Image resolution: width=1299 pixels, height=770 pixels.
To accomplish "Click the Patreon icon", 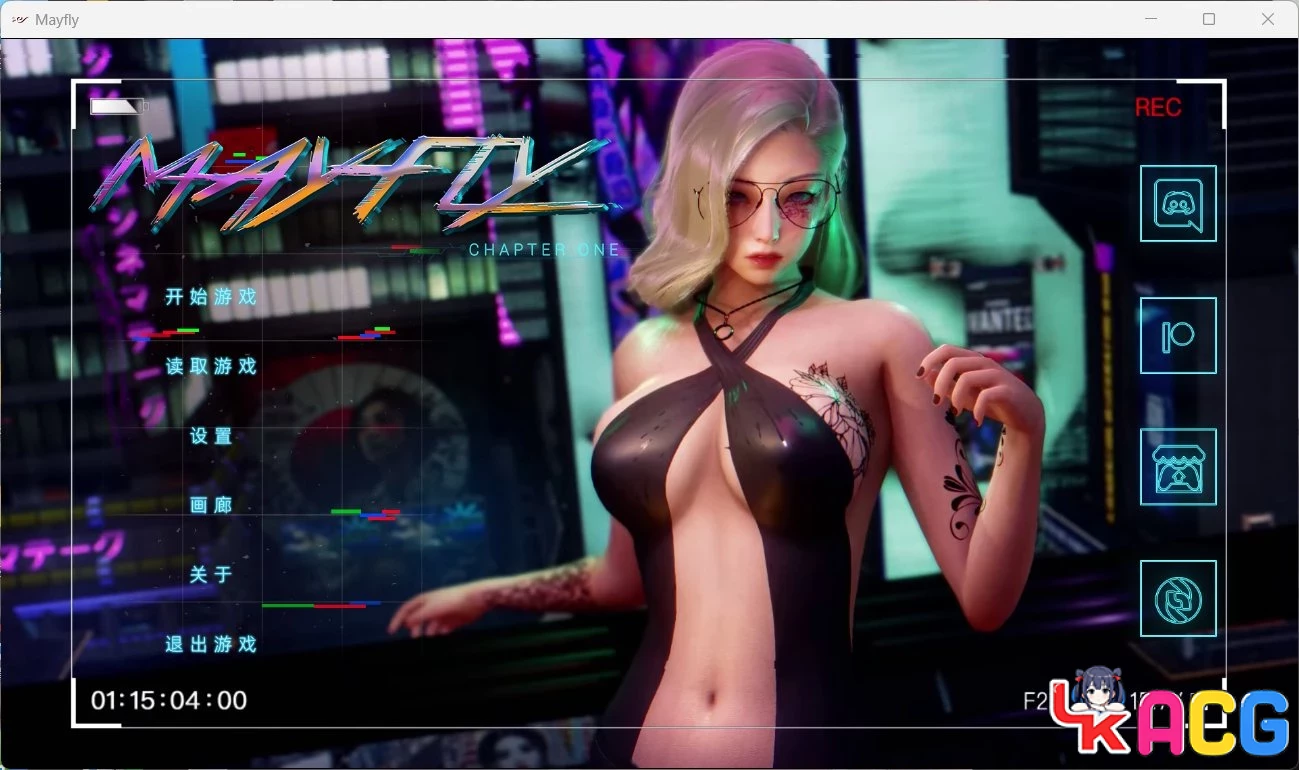I will click(1178, 336).
